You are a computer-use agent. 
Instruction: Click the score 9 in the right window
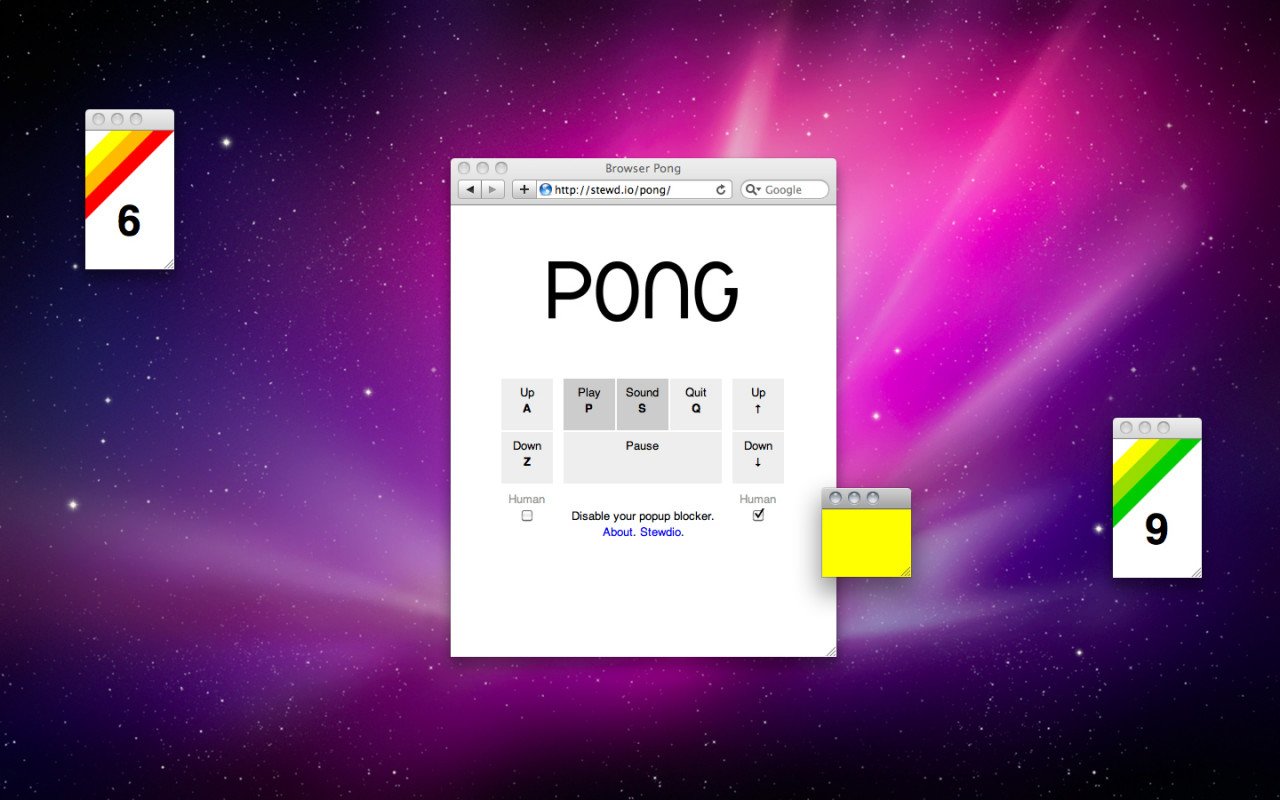pyautogui.click(x=1156, y=529)
